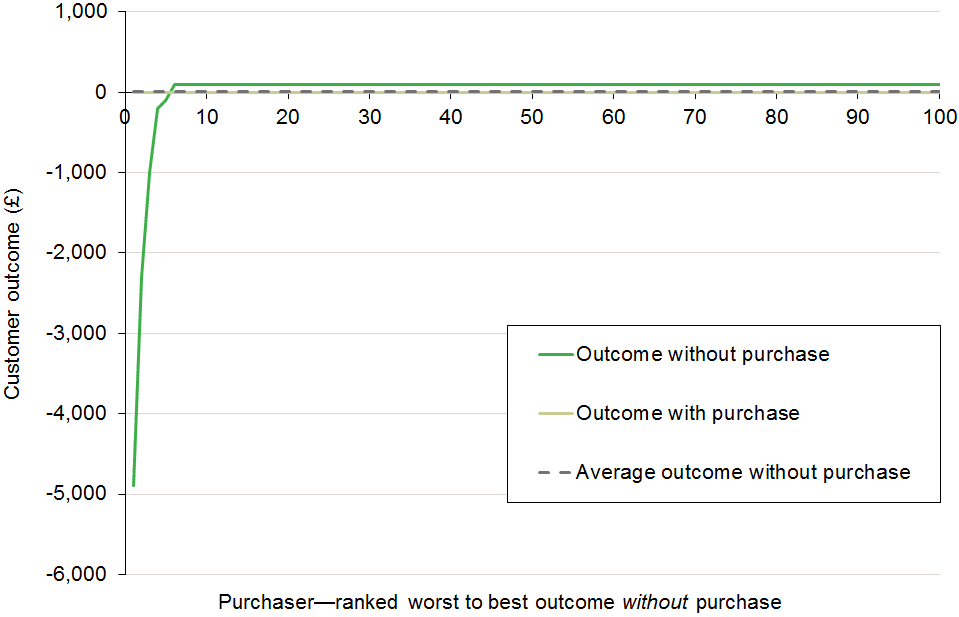
Task: Click the dashed gray legend line sample
Action: [x=555, y=473]
